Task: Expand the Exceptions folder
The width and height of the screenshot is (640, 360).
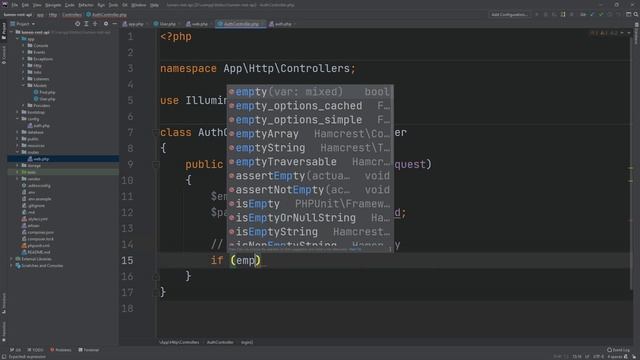Action: pyautogui.click(x=23, y=59)
